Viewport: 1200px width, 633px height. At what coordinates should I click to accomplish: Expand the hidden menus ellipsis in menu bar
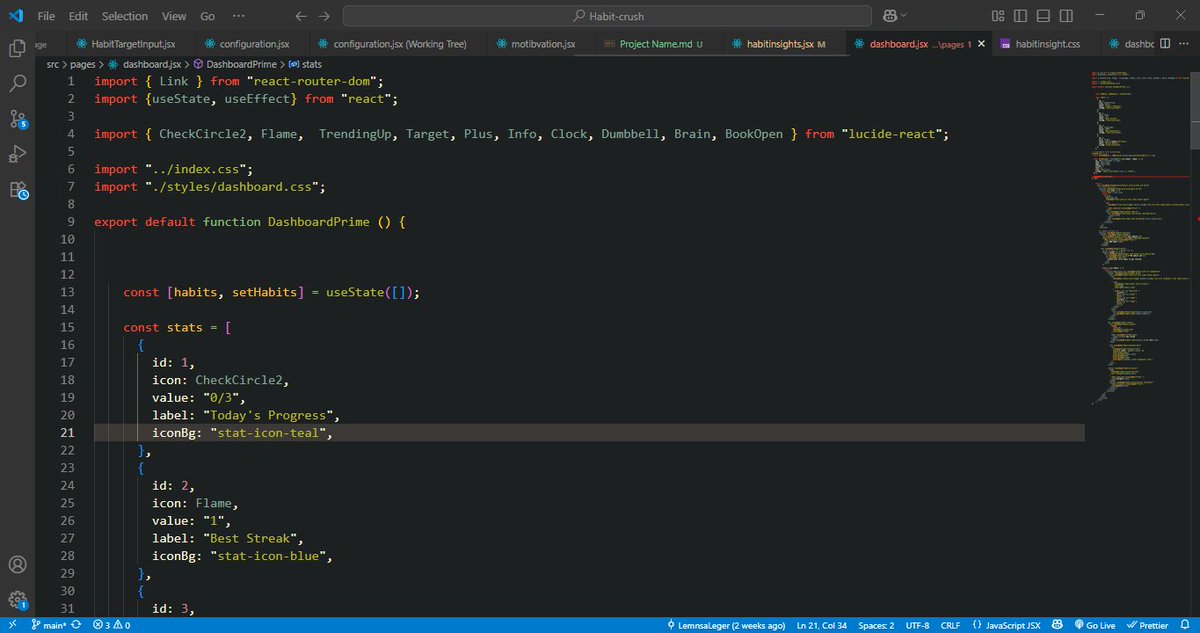(239, 16)
